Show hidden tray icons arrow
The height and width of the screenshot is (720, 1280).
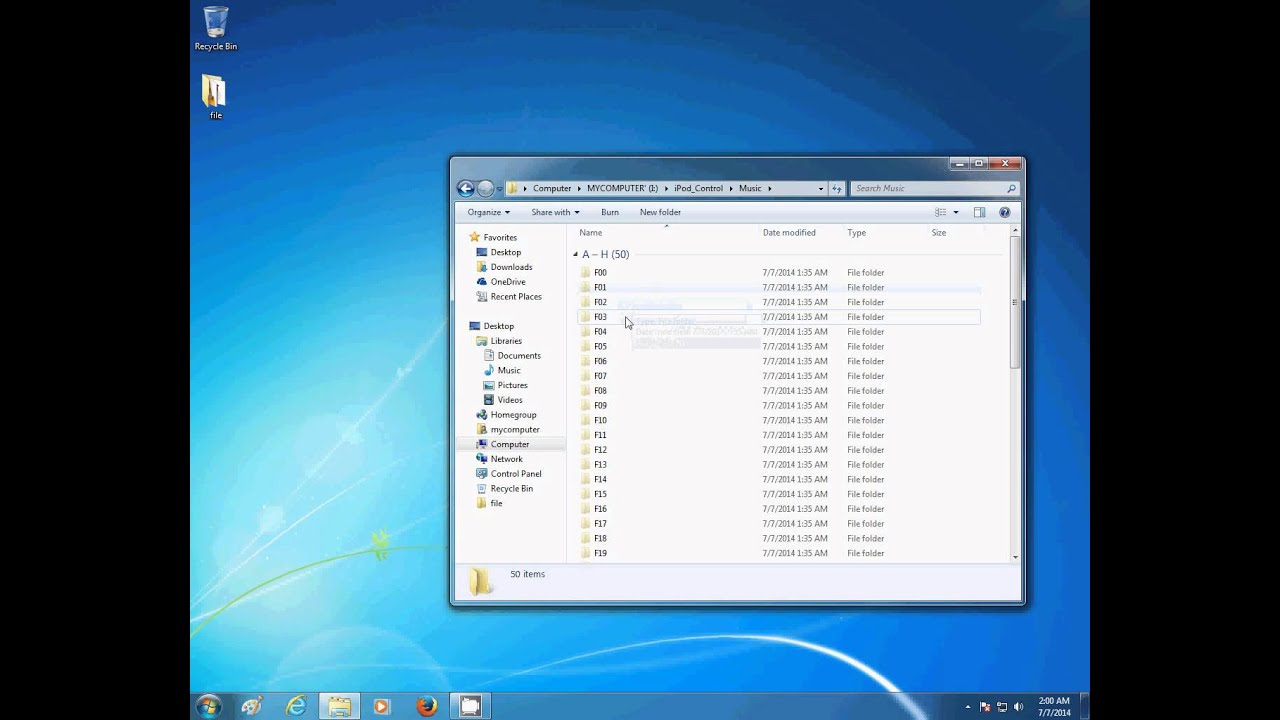coord(967,707)
